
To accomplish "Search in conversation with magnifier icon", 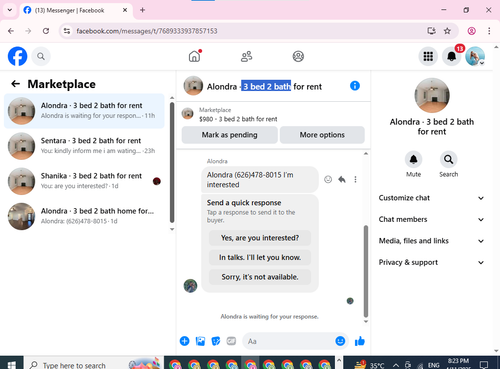I will click(x=448, y=160).
